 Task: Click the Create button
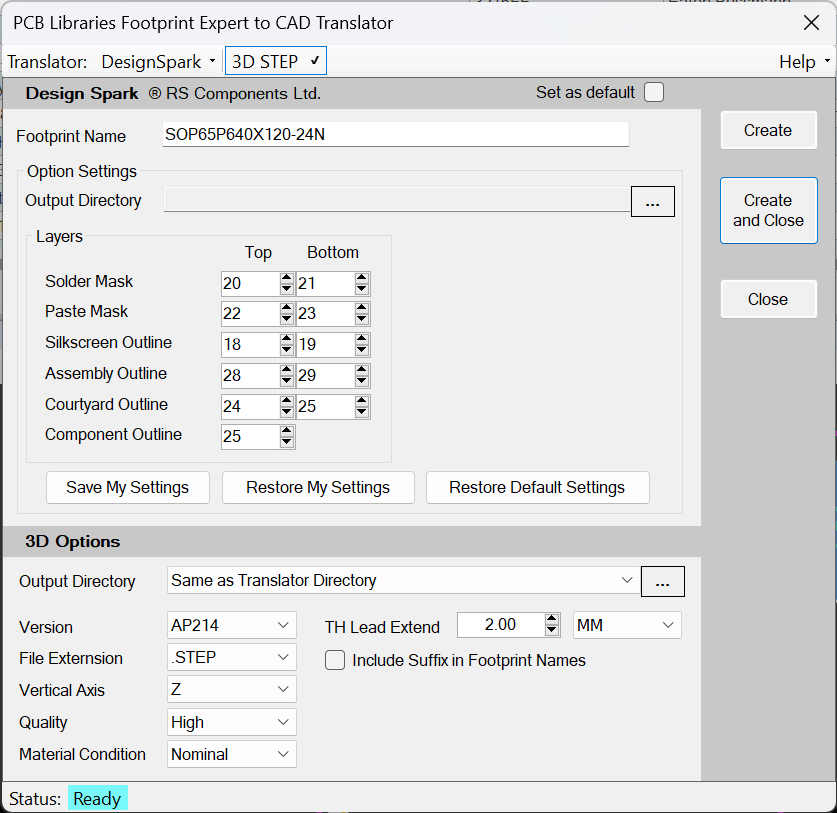(x=768, y=130)
